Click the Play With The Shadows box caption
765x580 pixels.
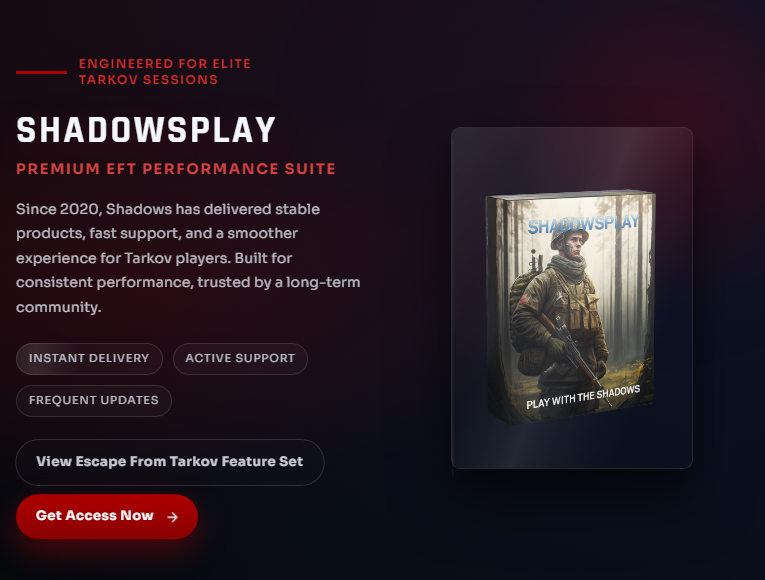click(x=583, y=397)
